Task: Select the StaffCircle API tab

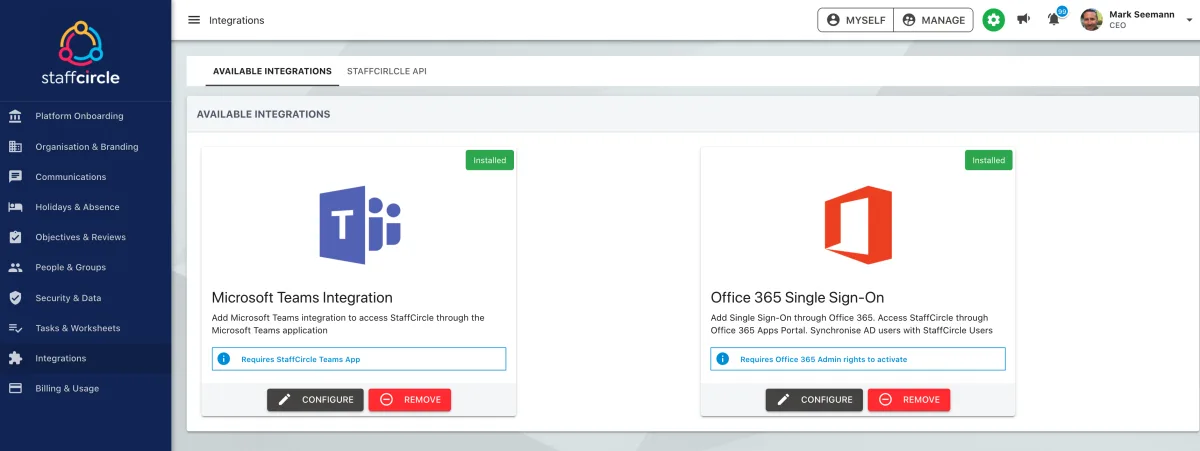Action: [x=386, y=71]
